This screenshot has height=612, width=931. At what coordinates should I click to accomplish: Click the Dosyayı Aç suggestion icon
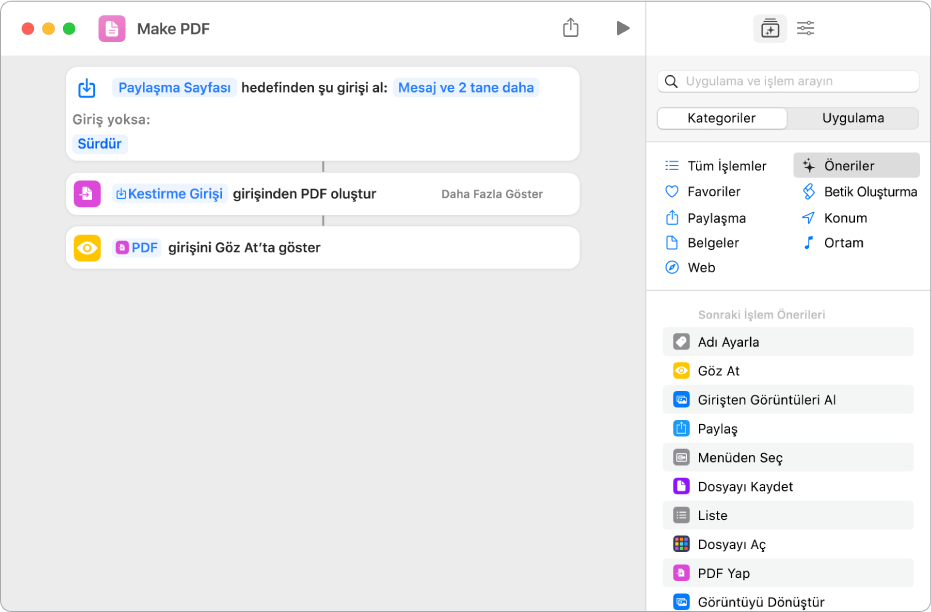[681, 544]
